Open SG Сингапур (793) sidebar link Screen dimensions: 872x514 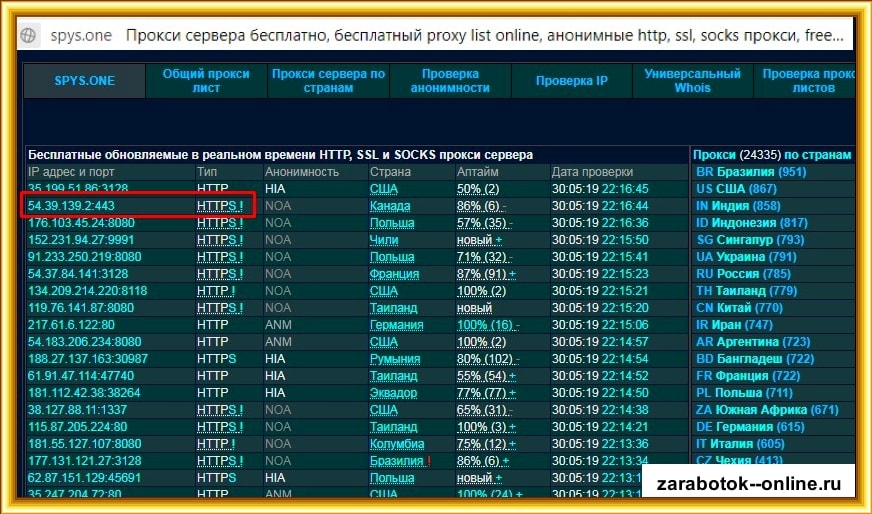[x=751, y=240]
